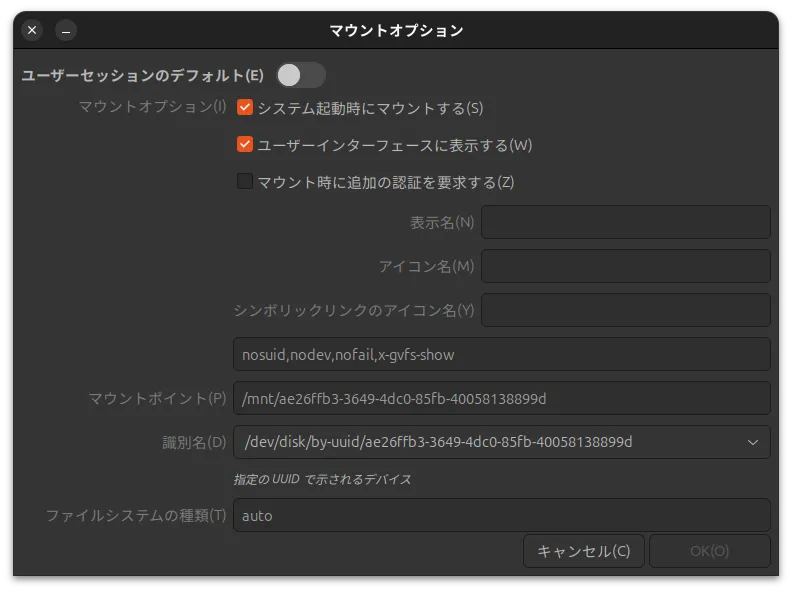Click the 表示名 input field
Screen dimensions: 792x592
coord(626,222)
